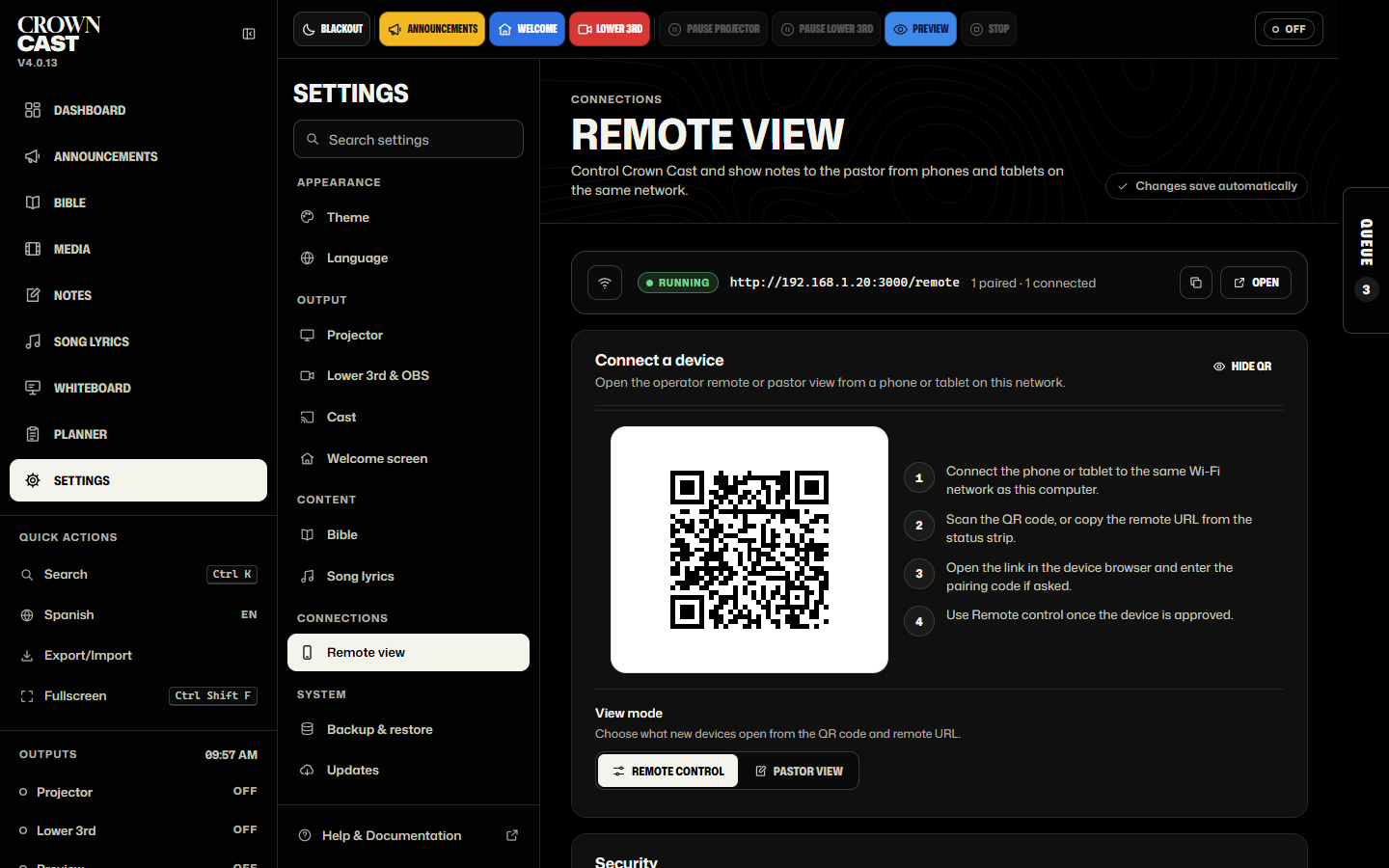The image size is (1389, 868).
Task: Click the 'Changes save automatically' label
Action: [1207, 186]
